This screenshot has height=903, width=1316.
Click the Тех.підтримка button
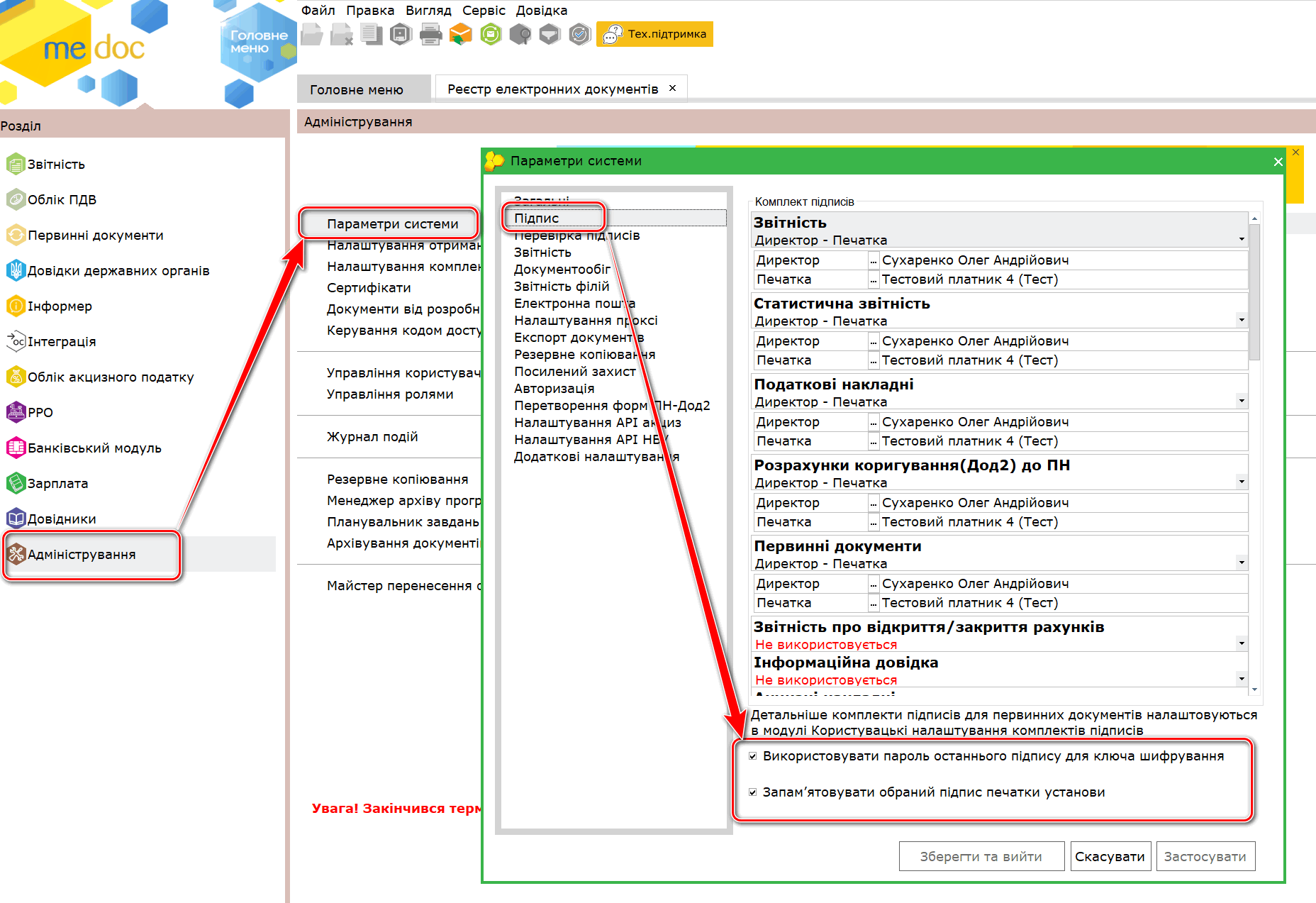click(655, 34)
